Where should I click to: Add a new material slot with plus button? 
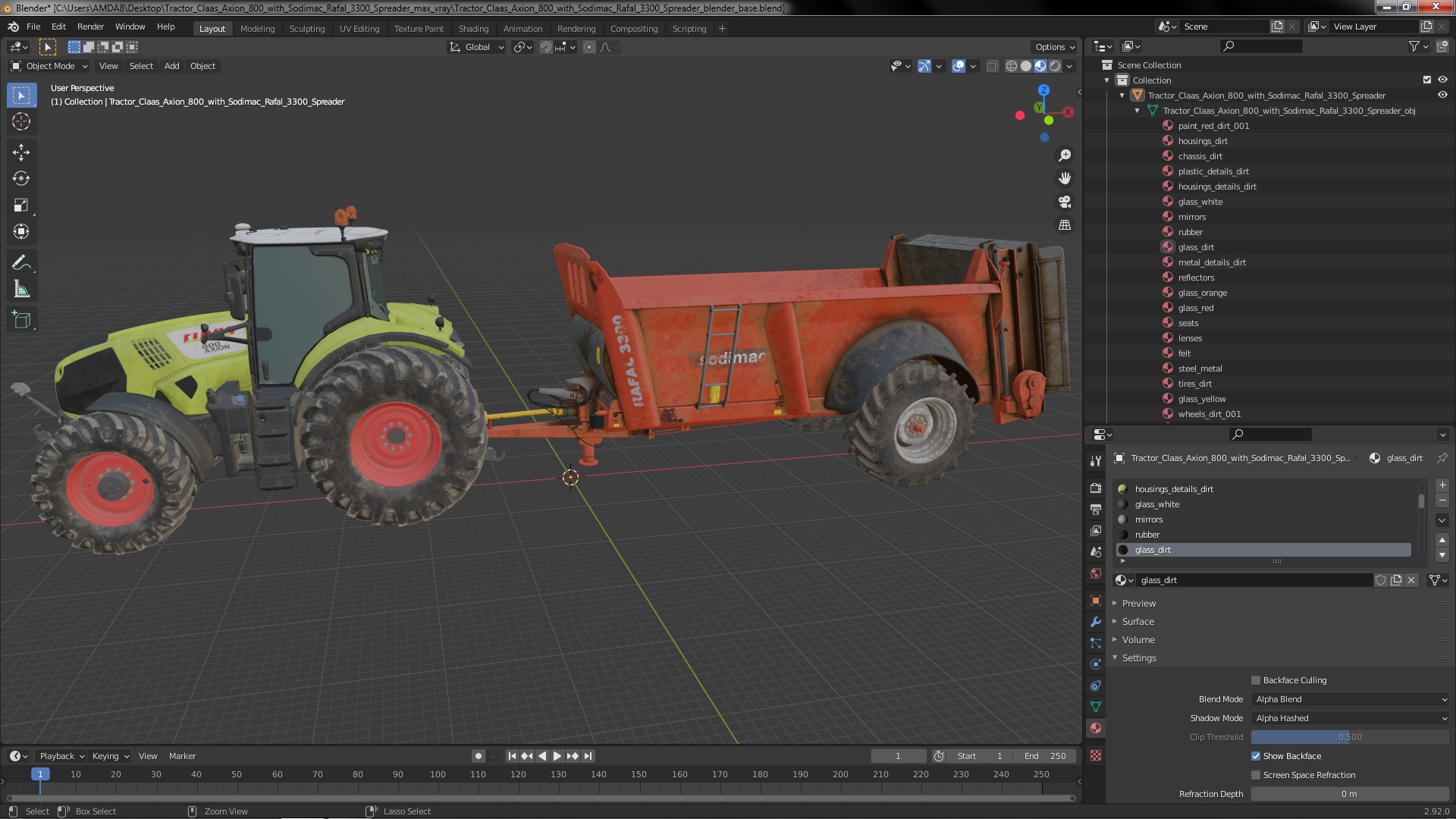point(1442,485)
